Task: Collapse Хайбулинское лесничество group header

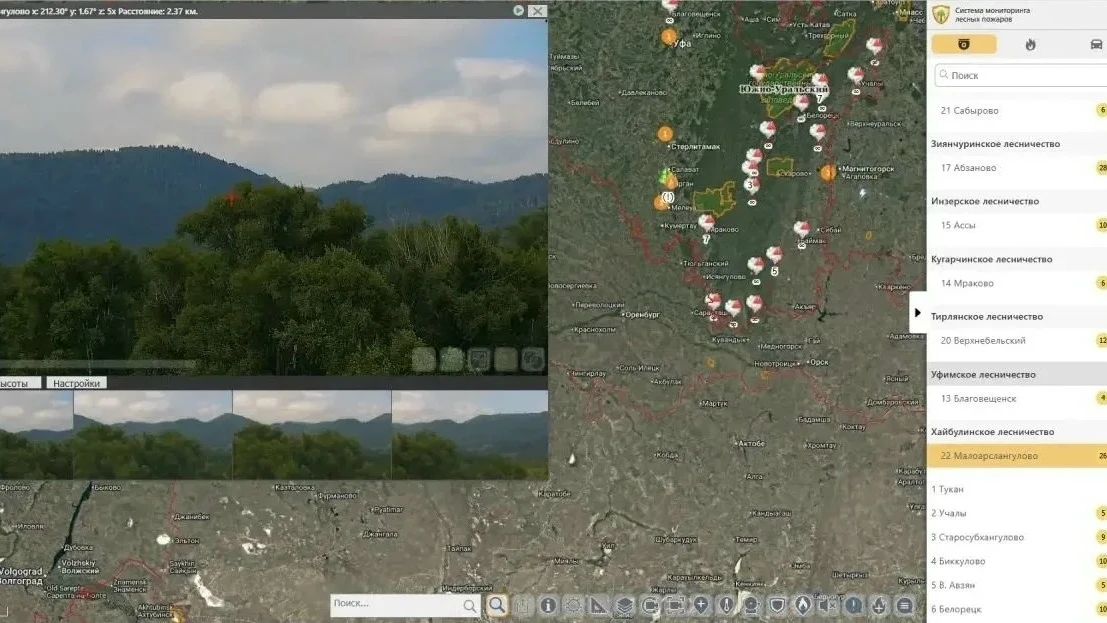Action: 1017,431
